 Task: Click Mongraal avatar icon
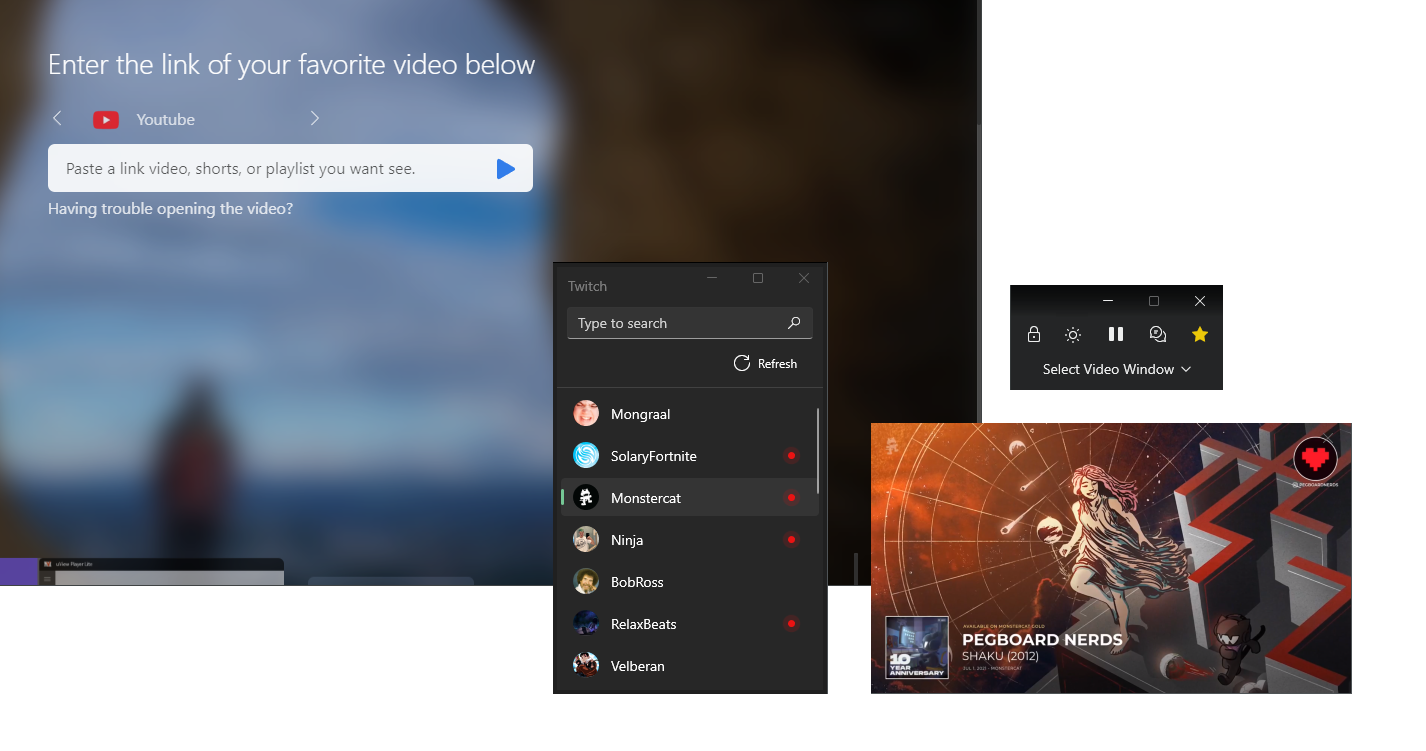[586, 414]
